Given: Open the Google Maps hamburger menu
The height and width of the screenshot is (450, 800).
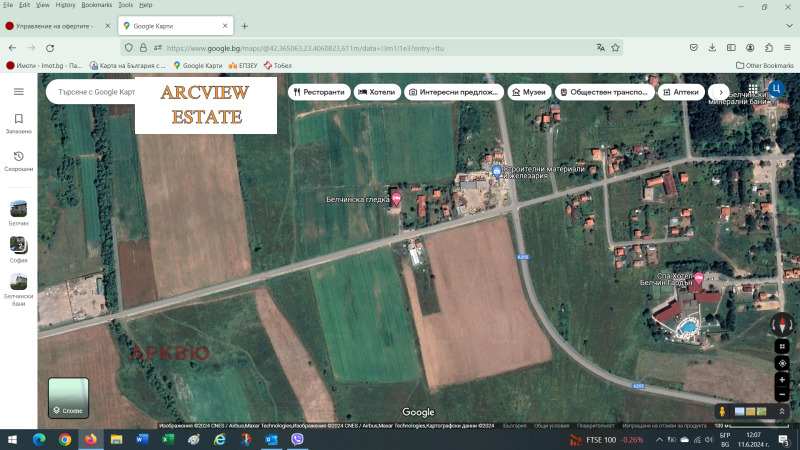Looking at the screenshot, I should (x=18, y=91).
